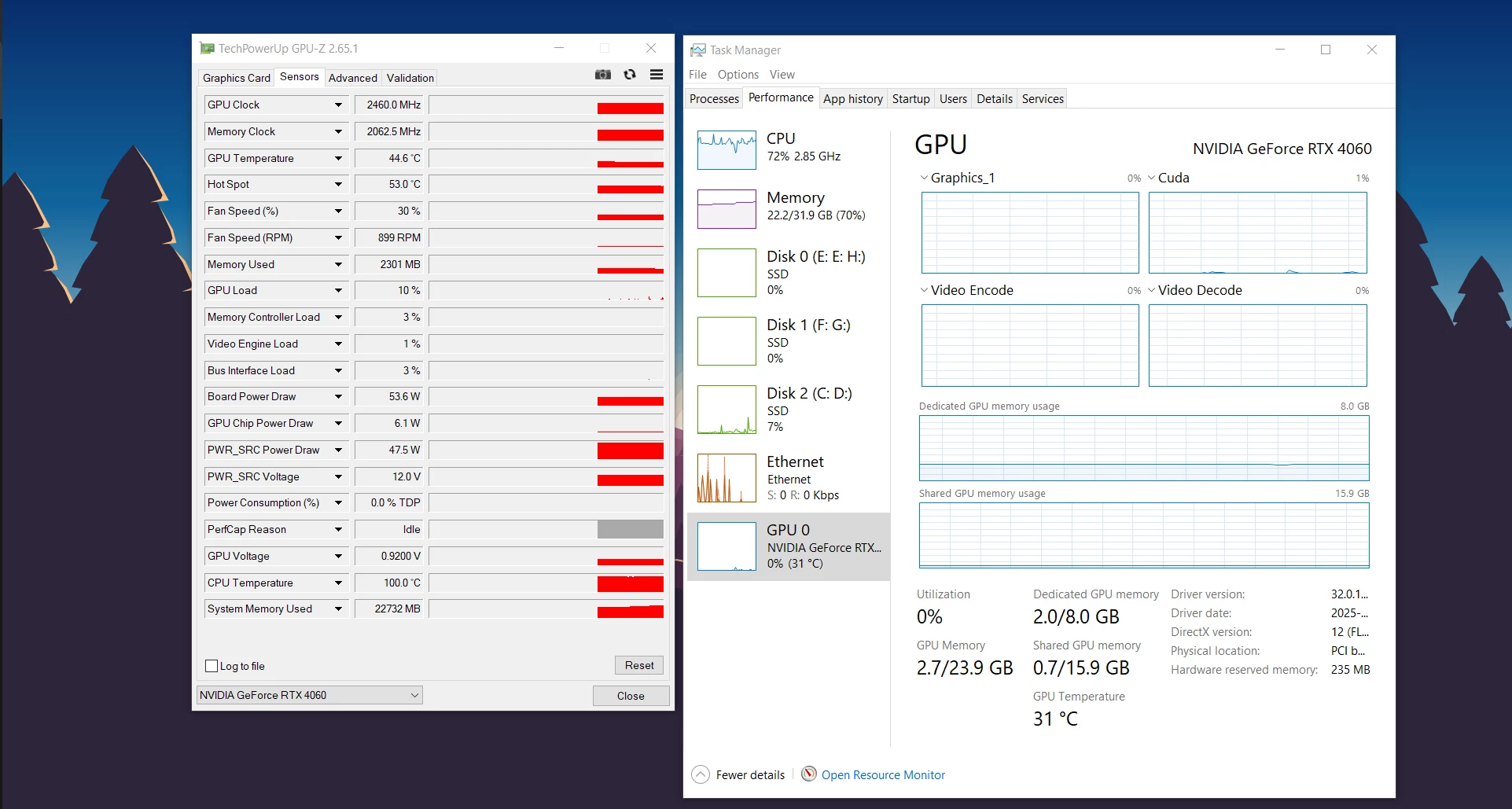Viewport: 1512px width, 809px height.
Task: Minimize the Task Manager window
Action: (1280, 50)
